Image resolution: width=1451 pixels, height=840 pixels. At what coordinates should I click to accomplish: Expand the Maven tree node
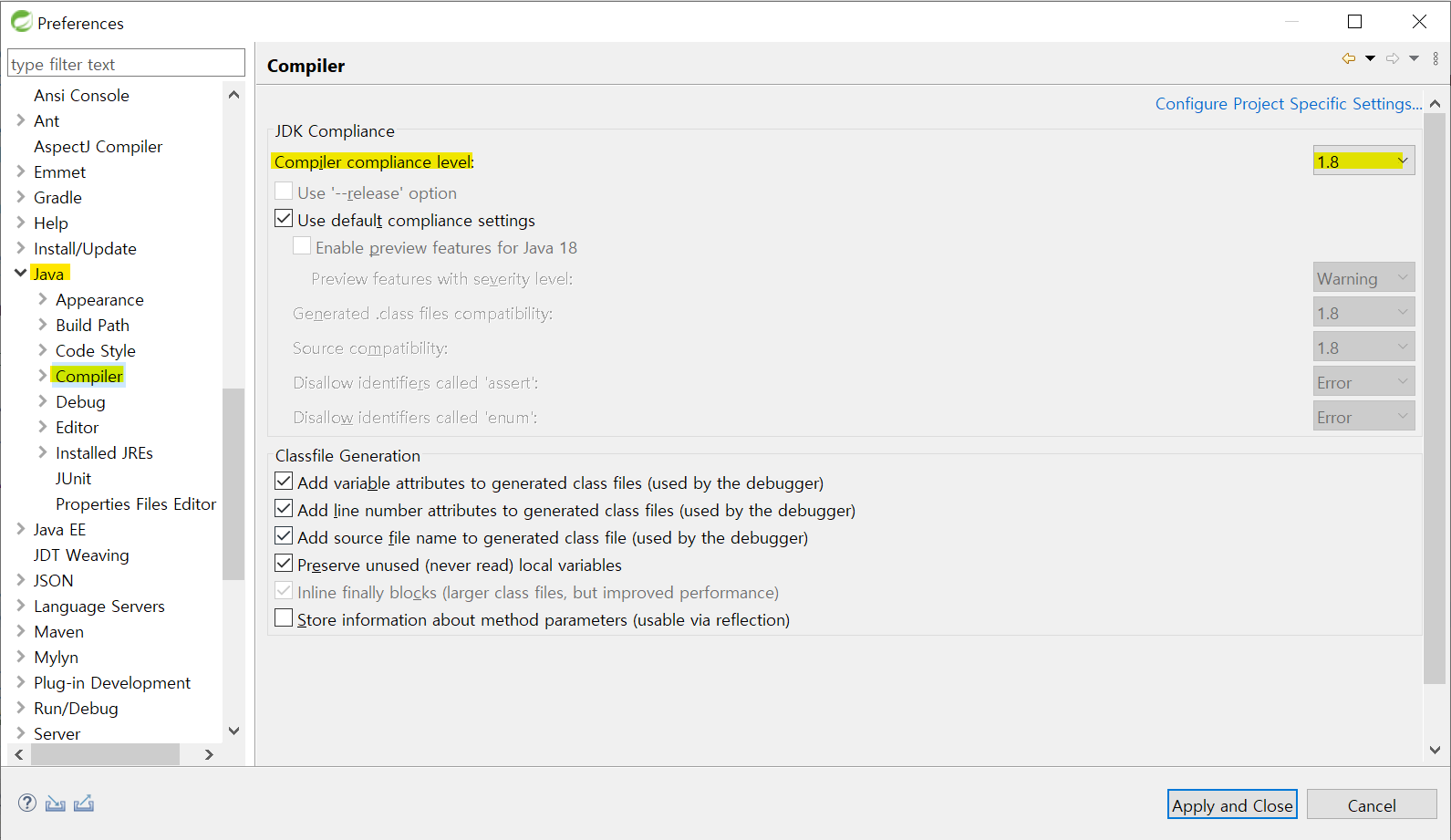(20, 630)
